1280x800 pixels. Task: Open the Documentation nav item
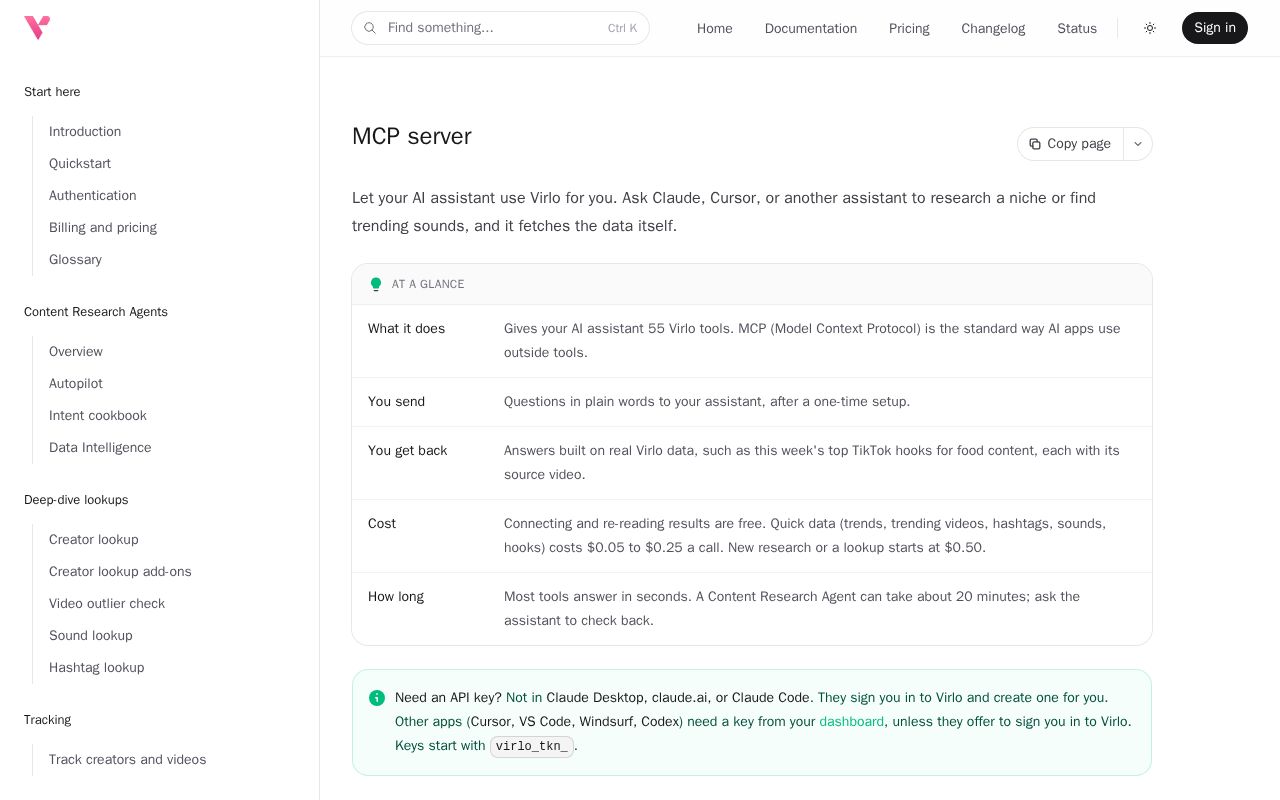point(811,28)
